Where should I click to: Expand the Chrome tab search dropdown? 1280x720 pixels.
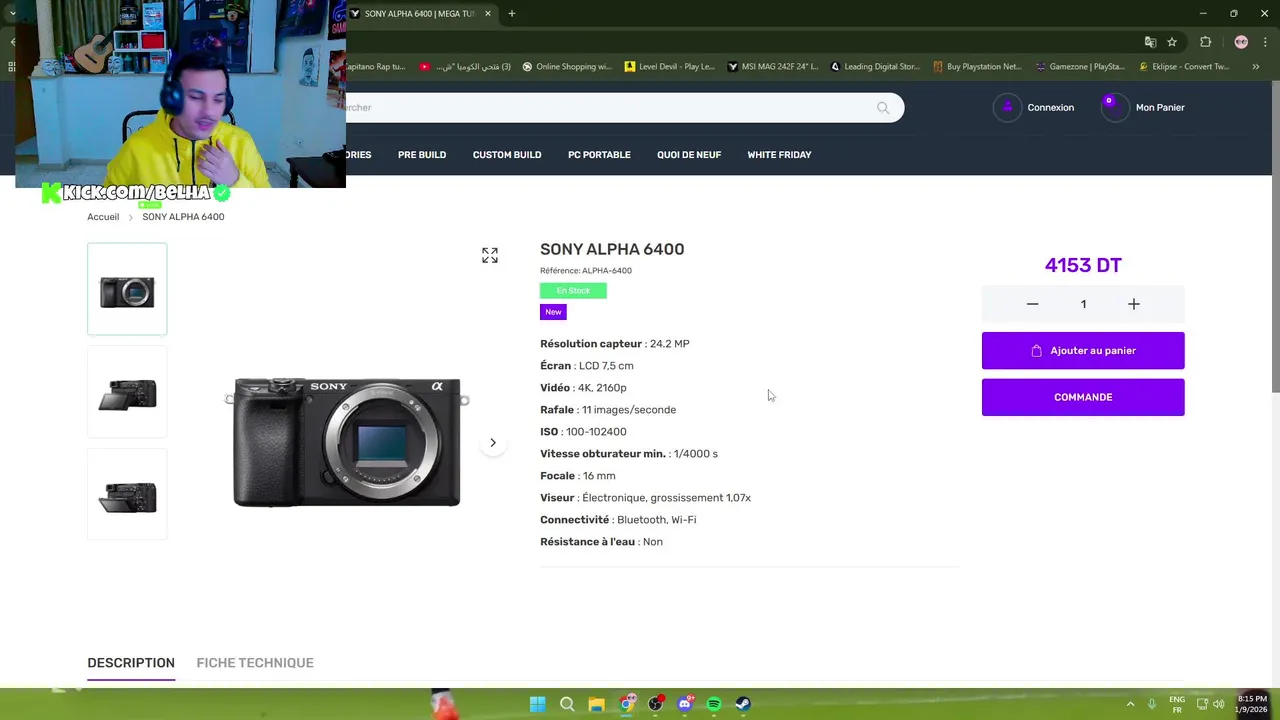click(x=12, y=14)
